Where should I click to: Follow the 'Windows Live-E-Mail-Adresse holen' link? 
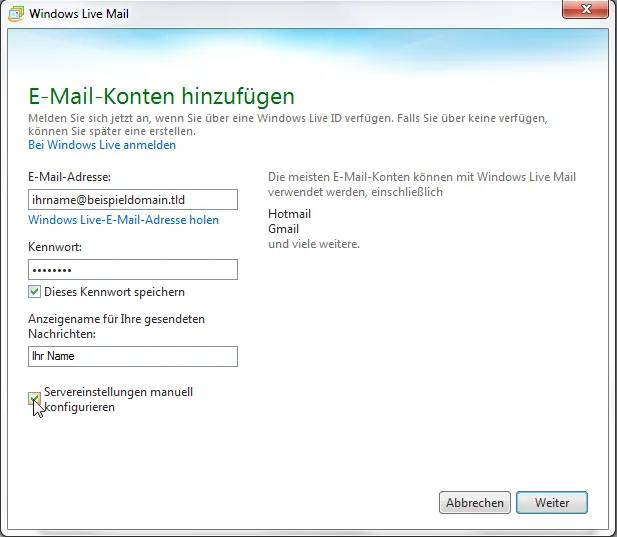click(x=123, y=220)
